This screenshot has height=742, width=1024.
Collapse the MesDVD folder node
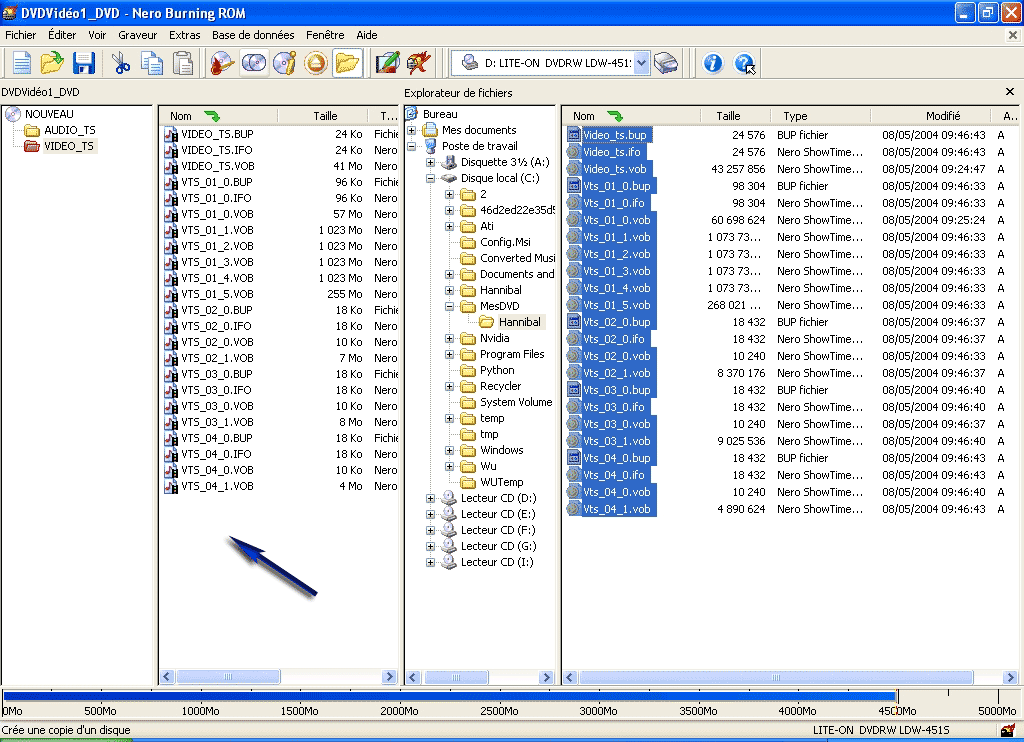(x=449, y=306)
